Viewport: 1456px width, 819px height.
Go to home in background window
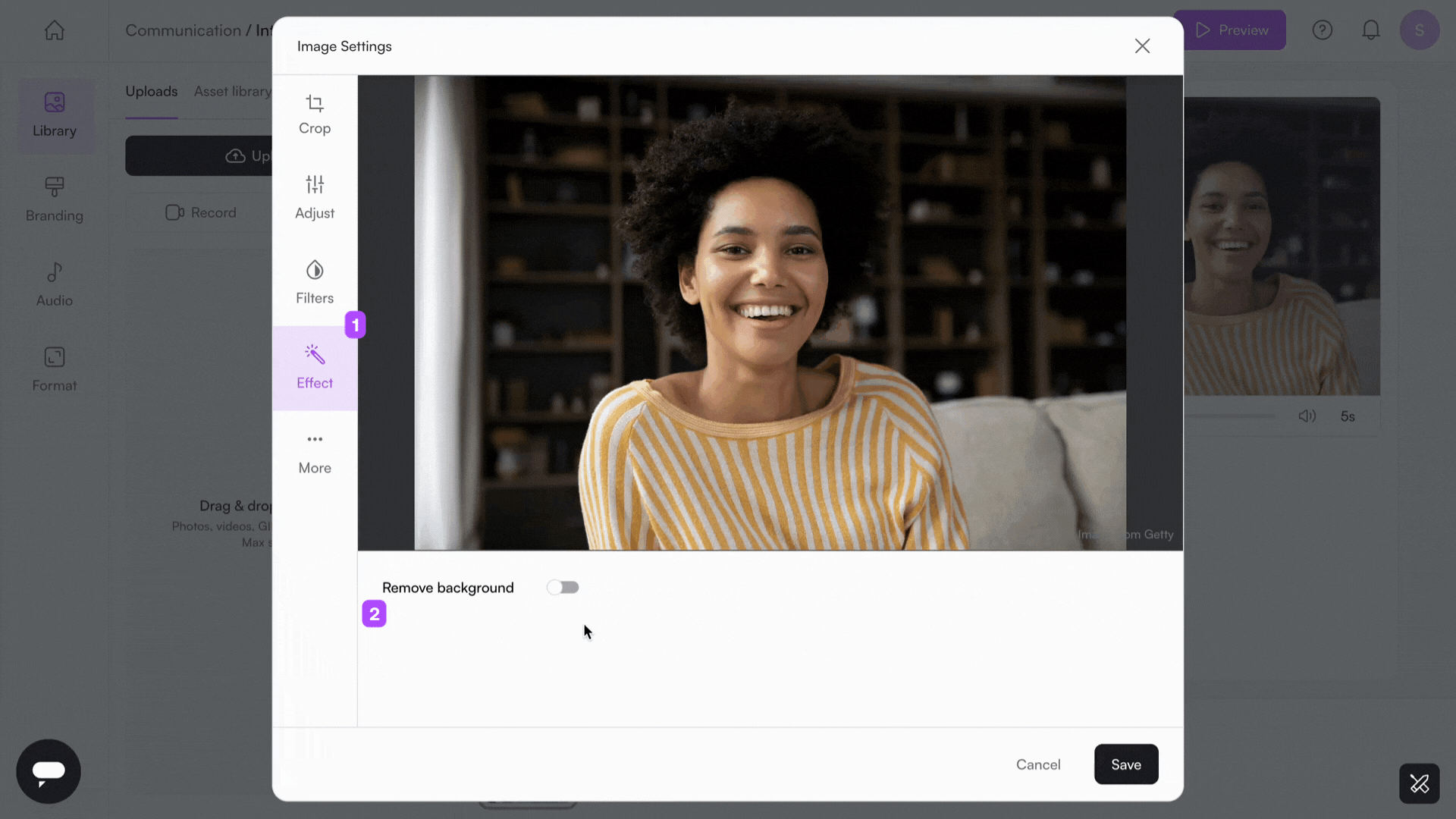point(55,30)
